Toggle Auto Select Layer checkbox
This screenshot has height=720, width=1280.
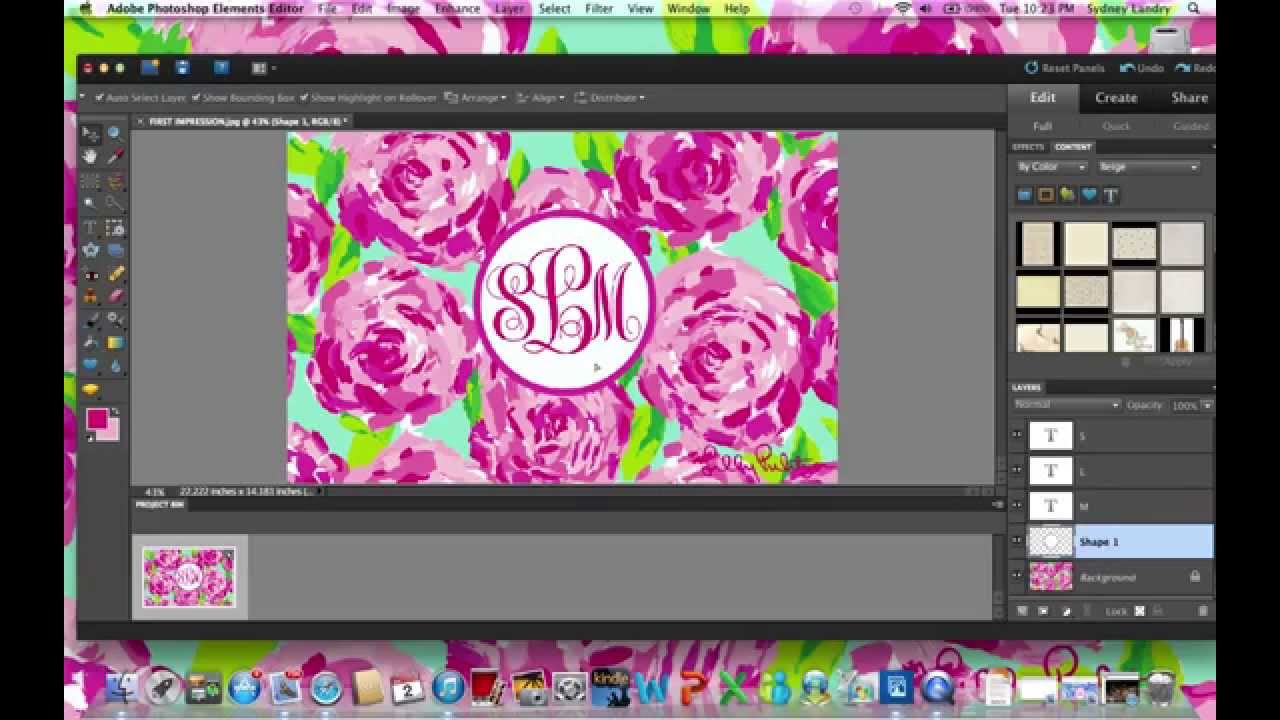tap(99, 98)
